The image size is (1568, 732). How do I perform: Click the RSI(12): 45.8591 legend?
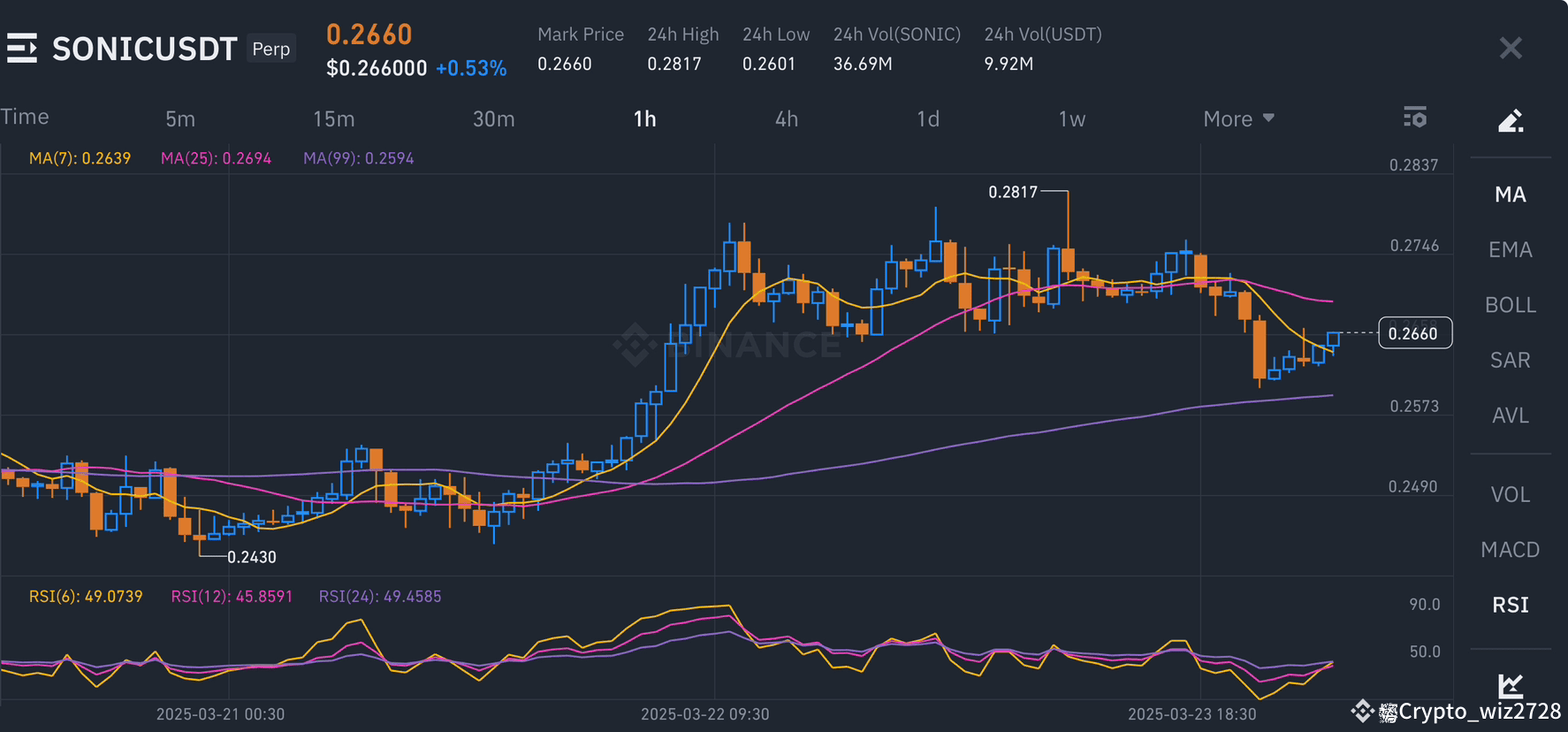click(x=232, y=597)
